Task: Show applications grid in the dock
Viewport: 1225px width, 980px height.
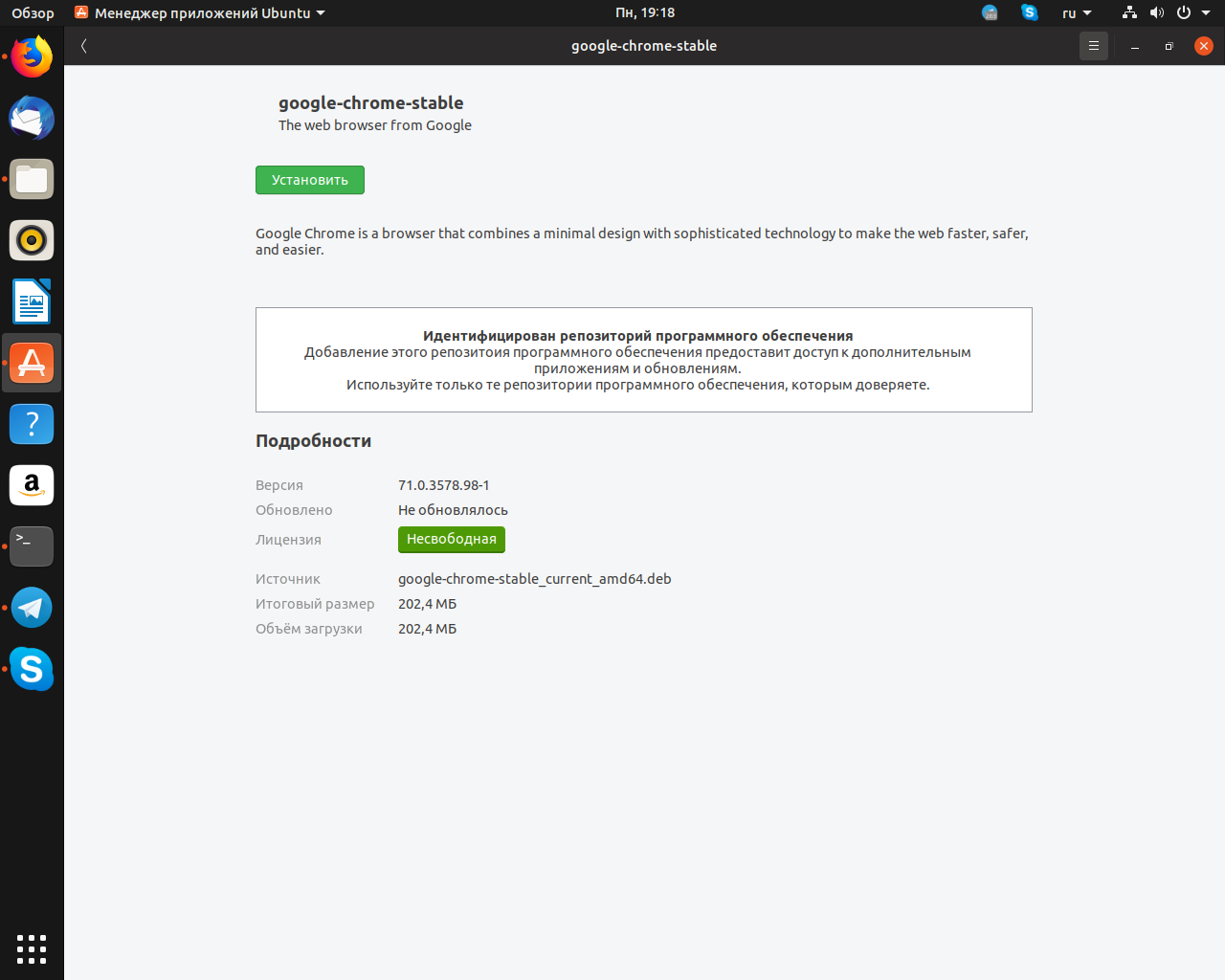Action: tap(32, 948)
